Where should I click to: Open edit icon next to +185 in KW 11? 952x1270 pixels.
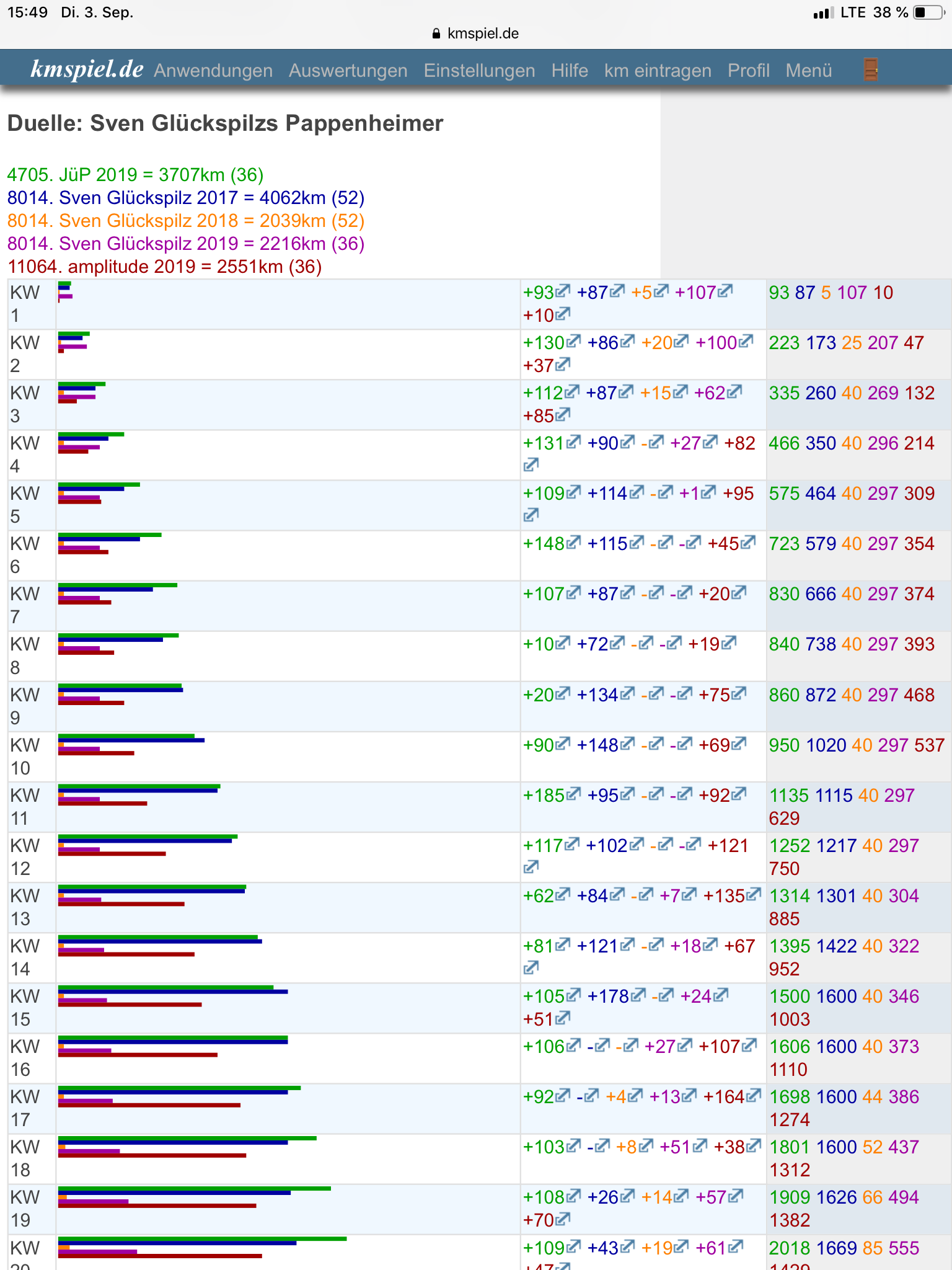(574, 794)
